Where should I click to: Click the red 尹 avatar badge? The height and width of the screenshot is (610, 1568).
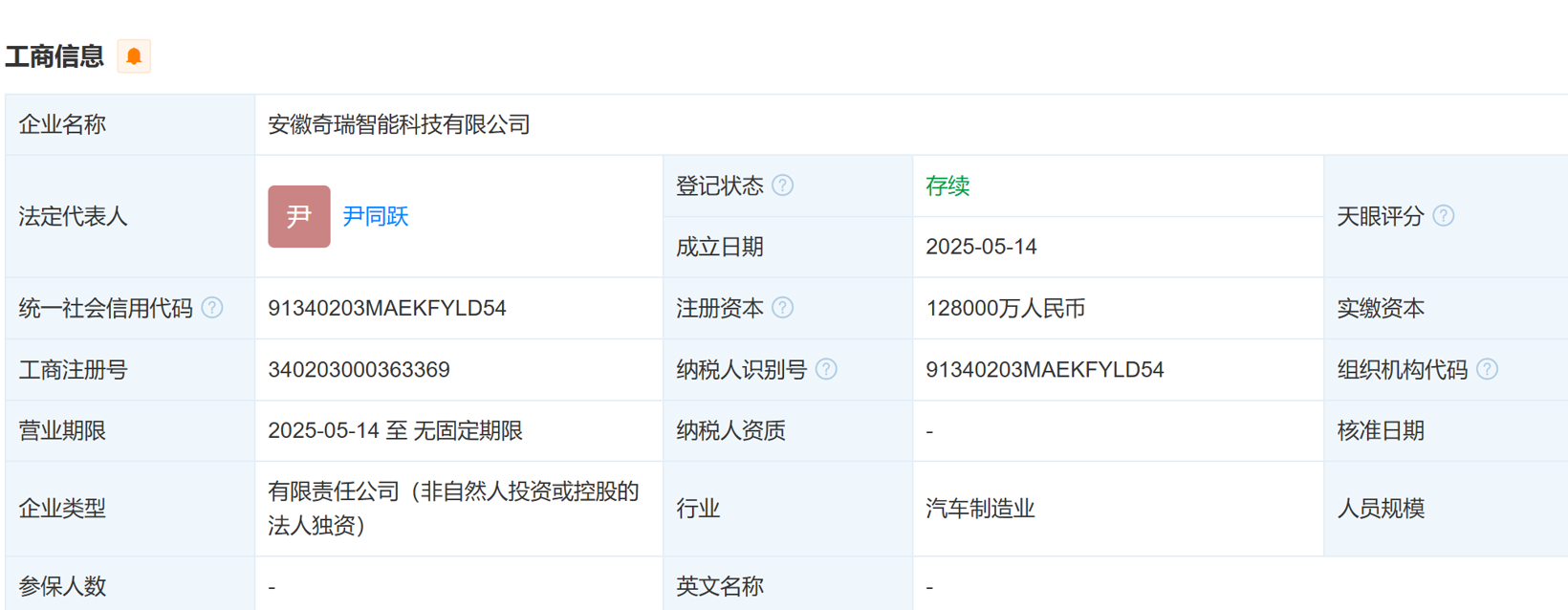pos(298,216)
